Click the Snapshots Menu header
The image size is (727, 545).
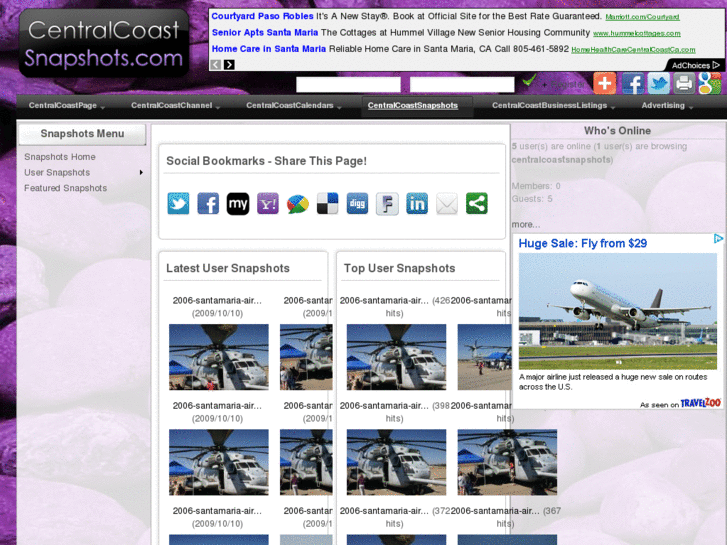coord(82,134)
